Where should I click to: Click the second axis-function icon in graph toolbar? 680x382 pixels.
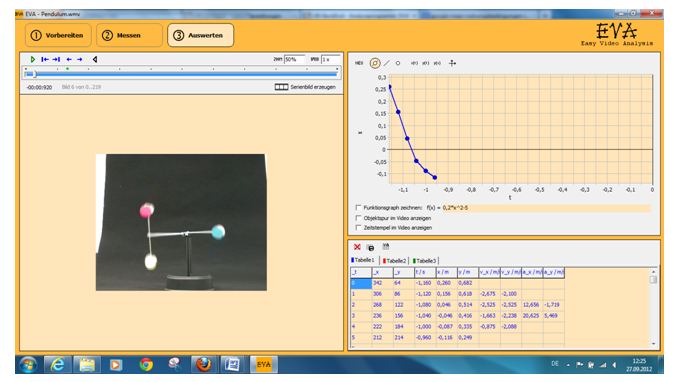425,63
